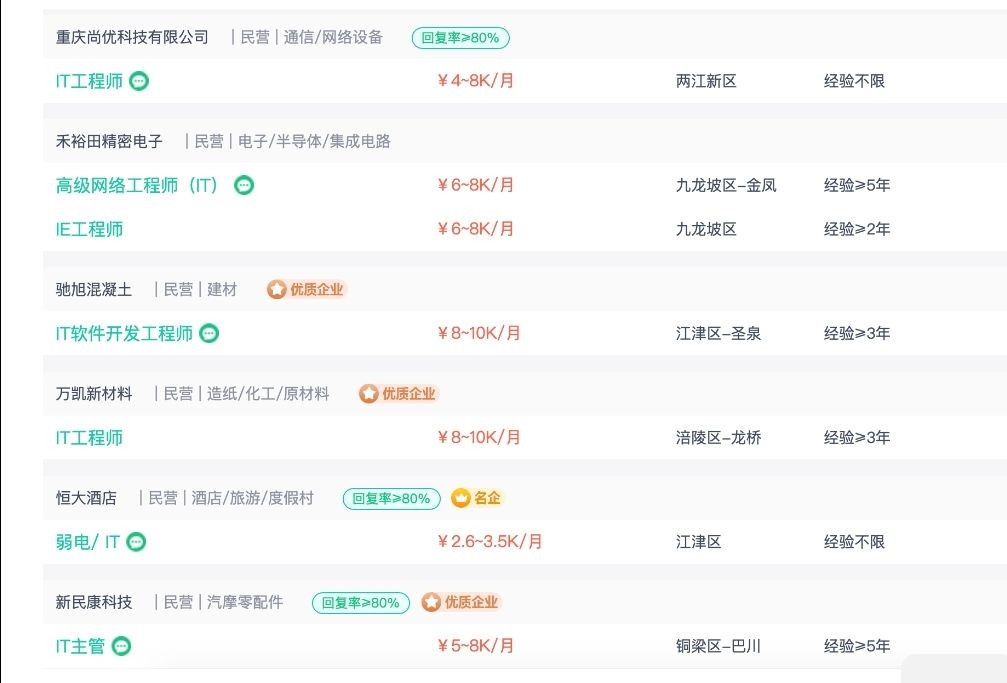Open the IE工程师 job listing
The image size is (1007, 683).
pos(89,229)
